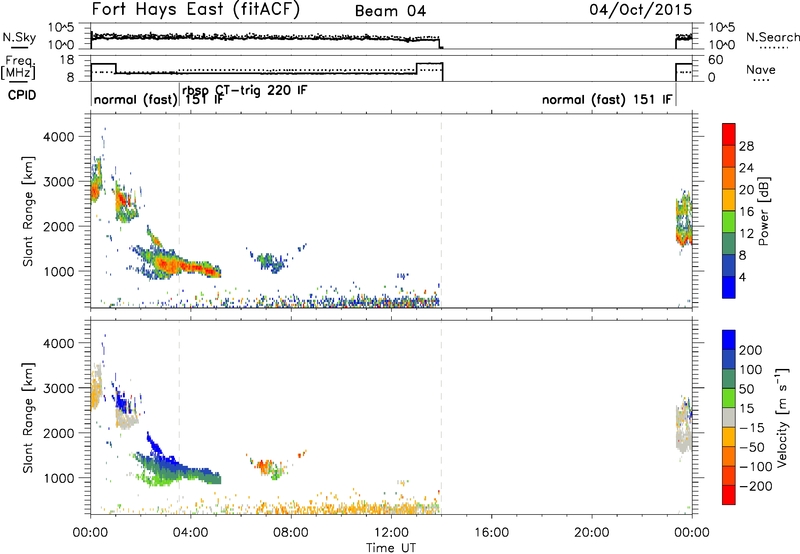Click the '08:00' time axis label

[291, 533]
